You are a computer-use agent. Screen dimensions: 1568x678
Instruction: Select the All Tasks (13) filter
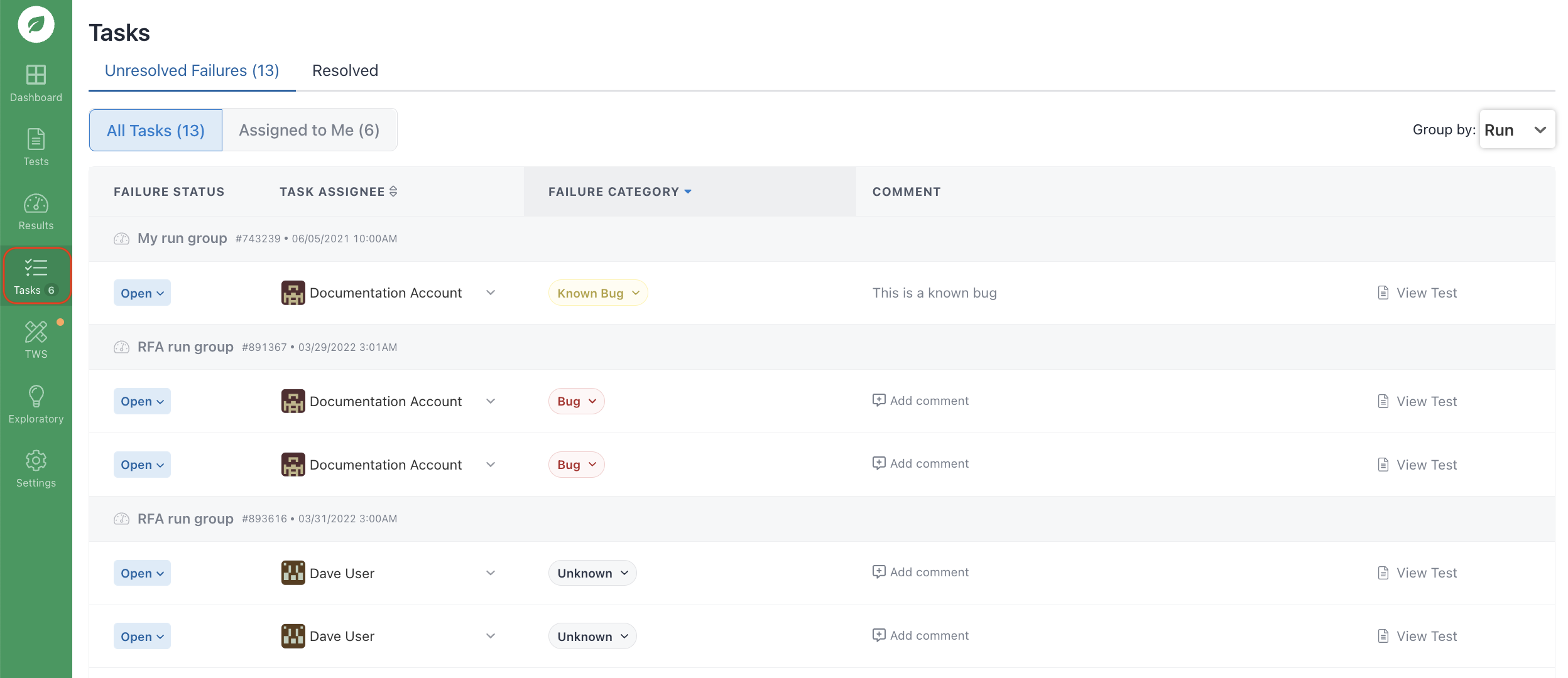pyautogui.click(x=156, y=130)
